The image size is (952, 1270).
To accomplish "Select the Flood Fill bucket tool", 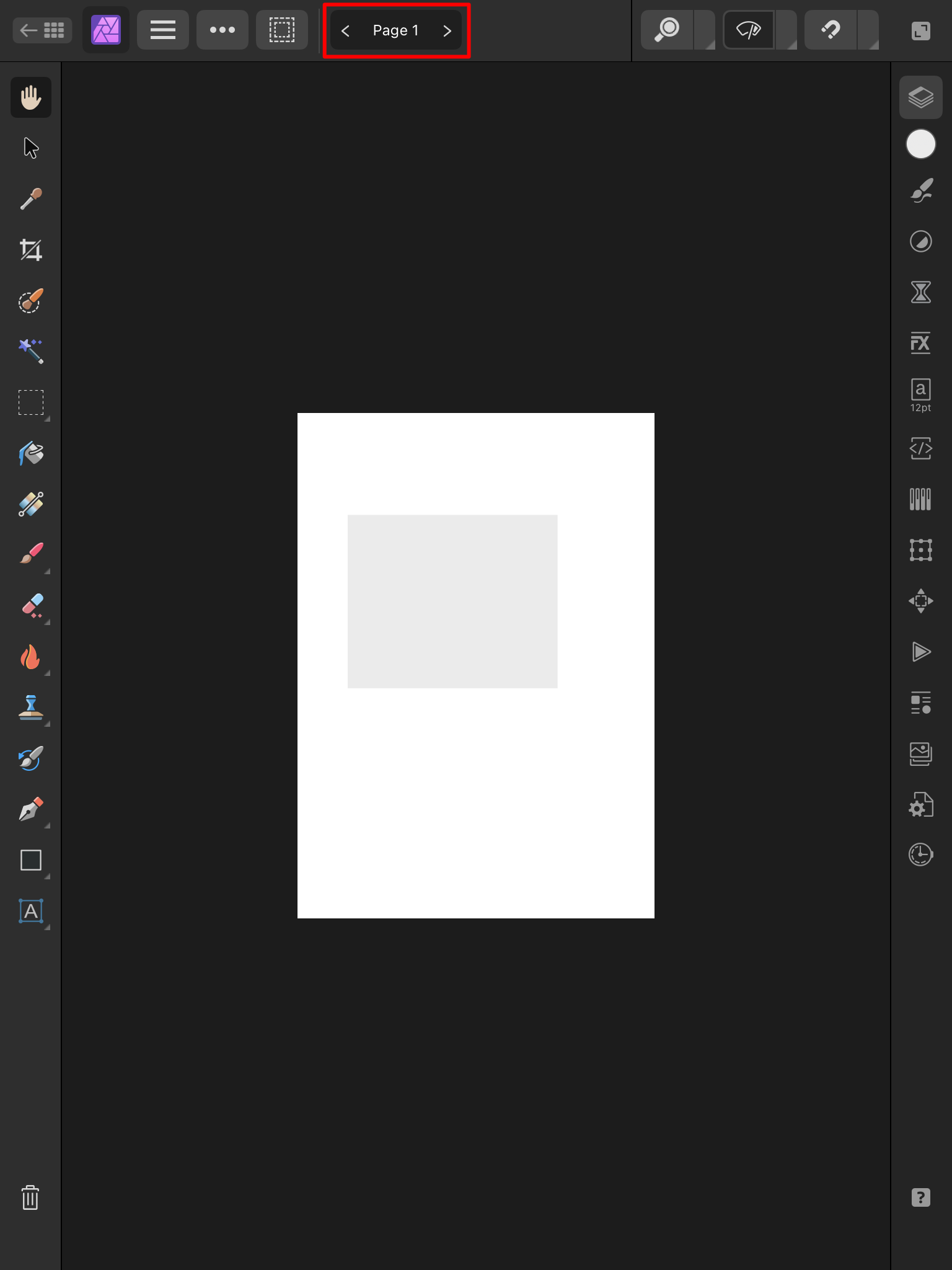I will click(31, 453).
